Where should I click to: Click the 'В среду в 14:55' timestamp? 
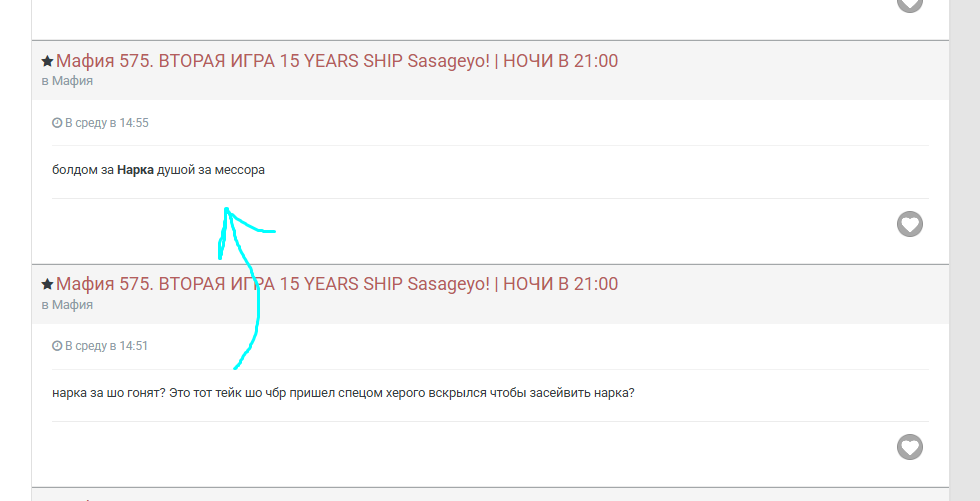point(106,123)
